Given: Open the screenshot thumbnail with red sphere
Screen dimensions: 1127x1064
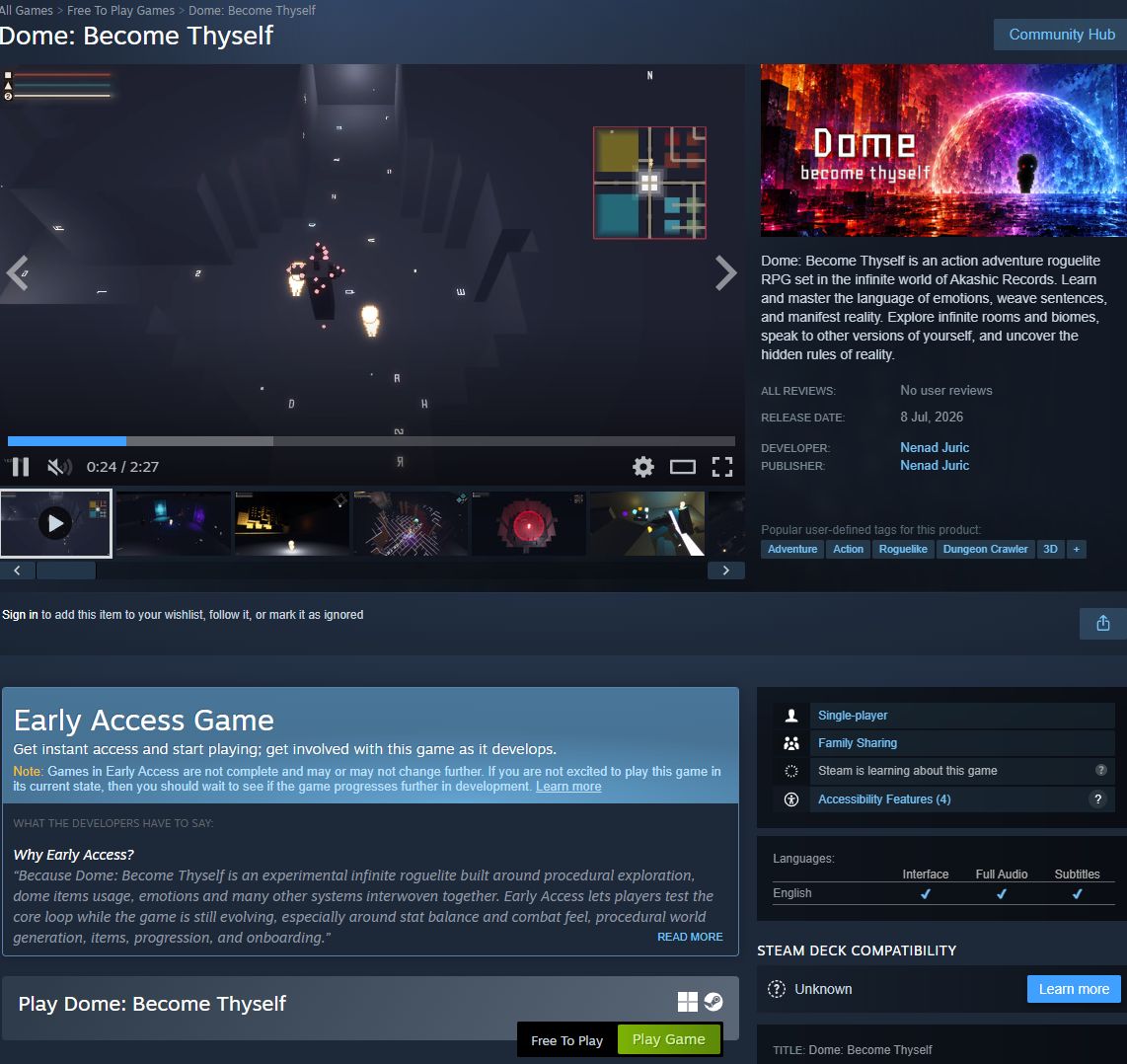Looking at the screenshot, I should 528,523.
